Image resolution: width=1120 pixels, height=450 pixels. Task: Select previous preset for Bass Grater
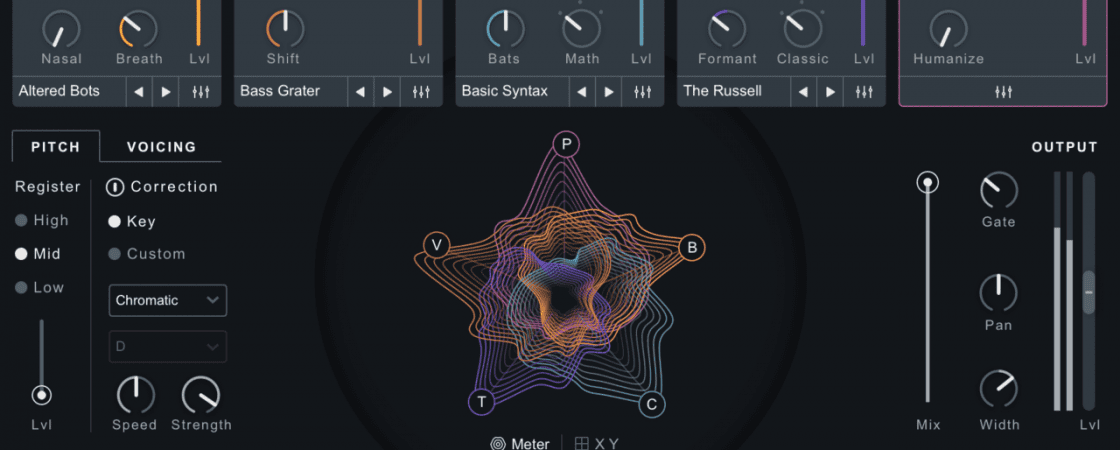tap(361, 92)
